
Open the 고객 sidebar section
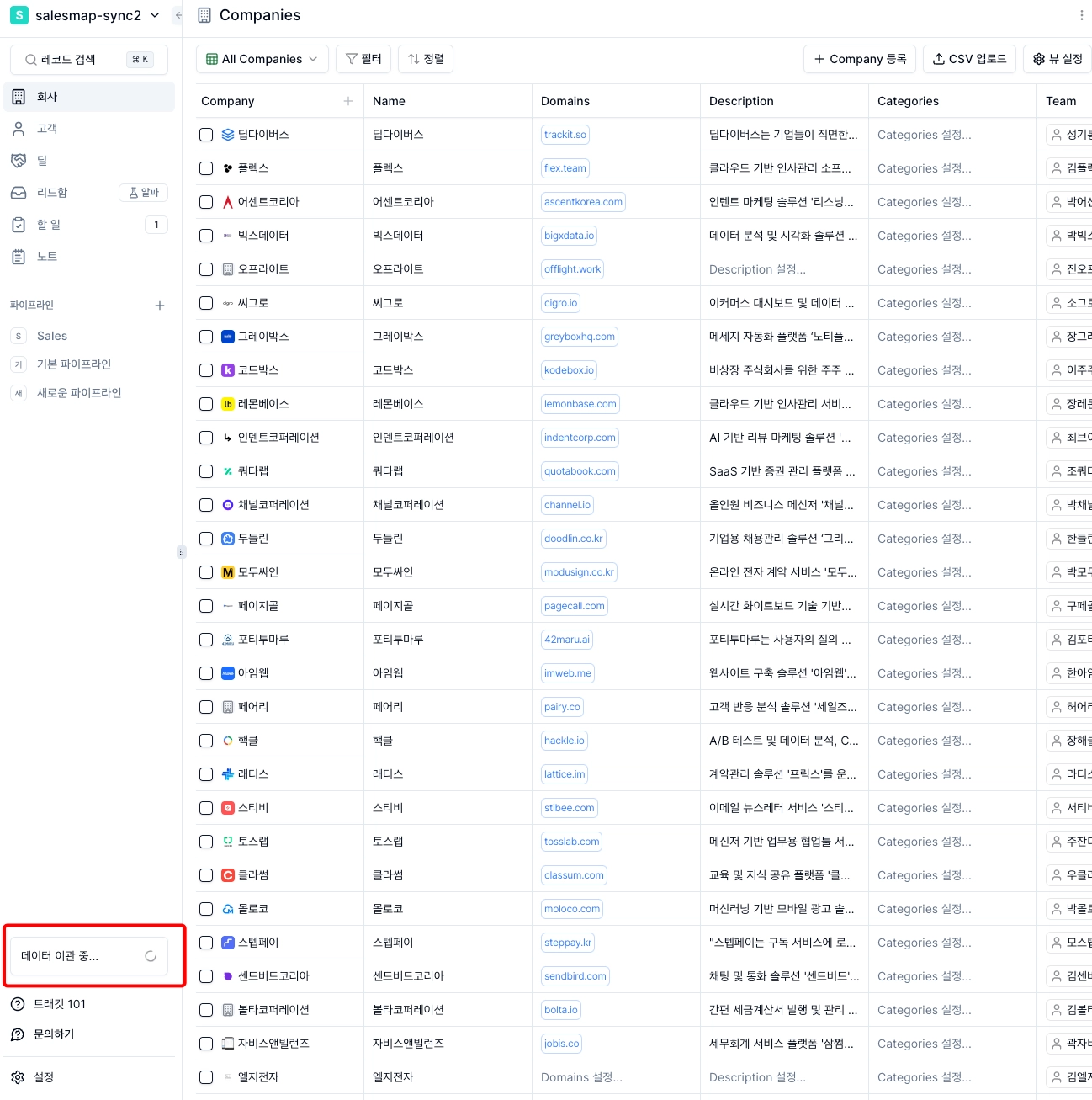89,129
